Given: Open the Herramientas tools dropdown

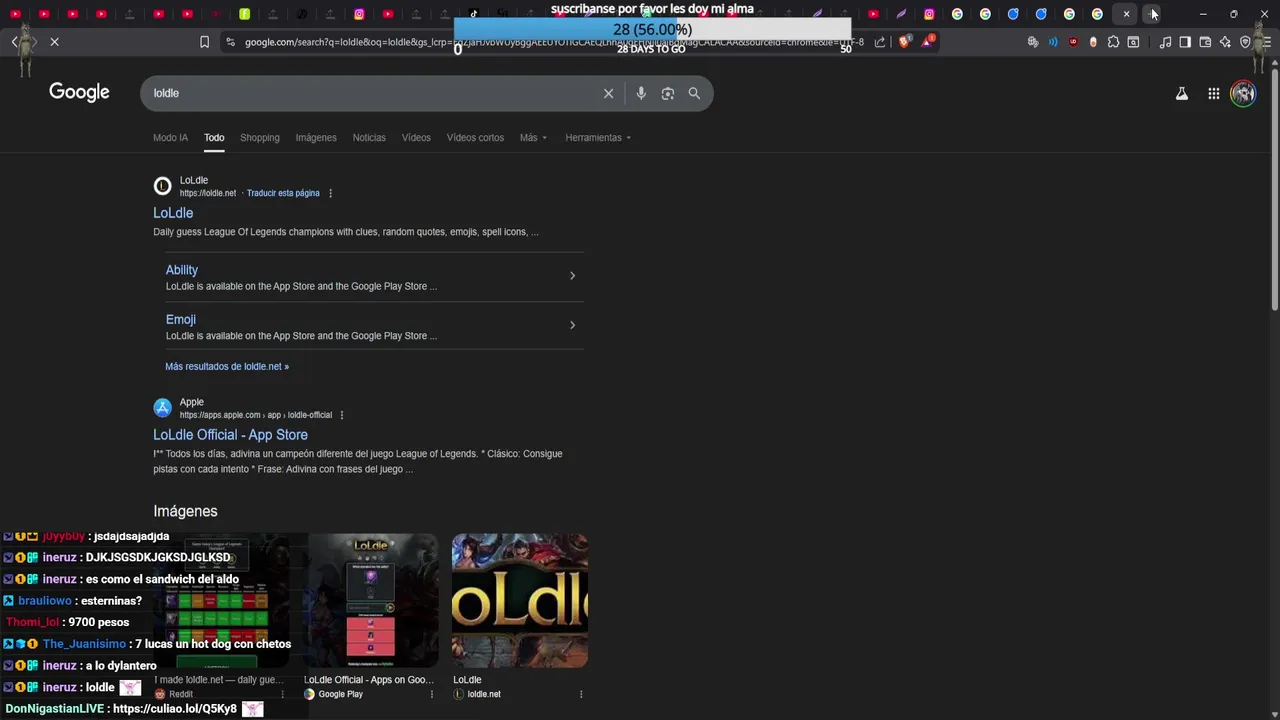Looking at the screenshot, I should (598, 137).
